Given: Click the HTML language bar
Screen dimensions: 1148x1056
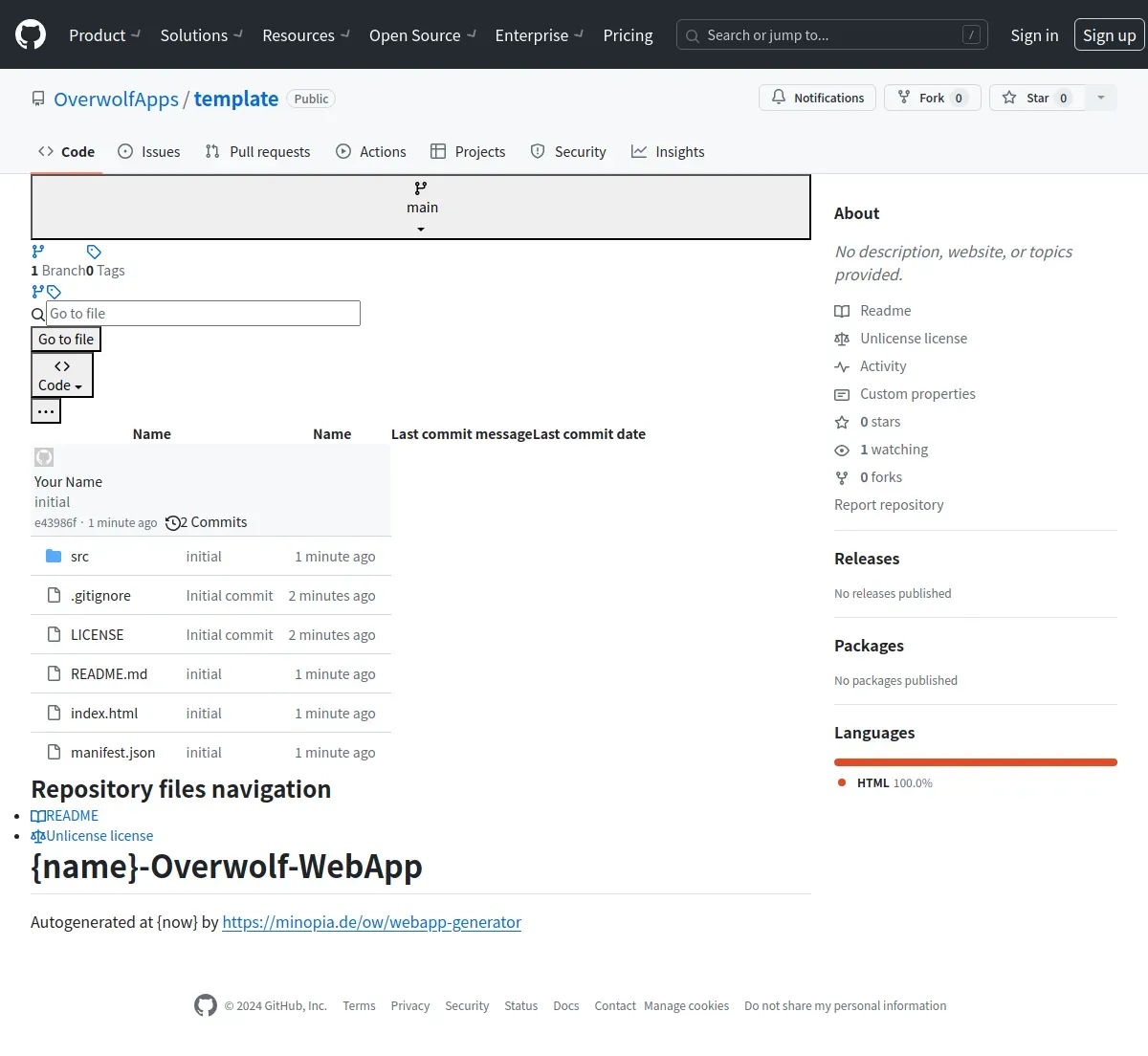Looking at the screenshot, I should tap(976, 762).
